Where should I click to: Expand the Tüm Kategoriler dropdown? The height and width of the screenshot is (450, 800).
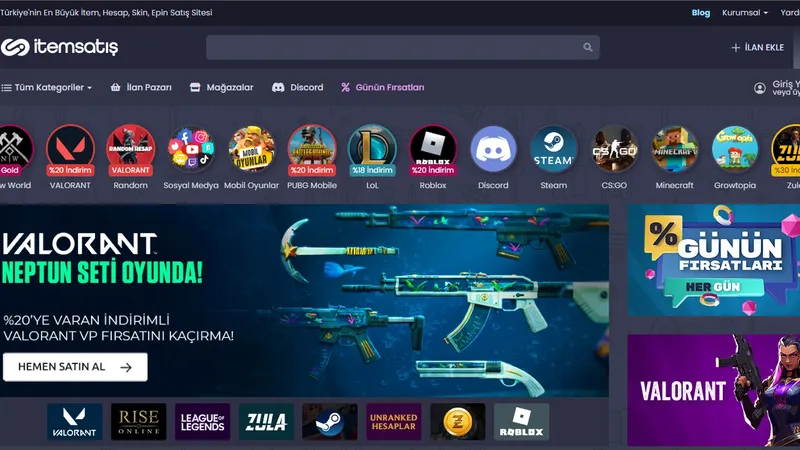47,87
